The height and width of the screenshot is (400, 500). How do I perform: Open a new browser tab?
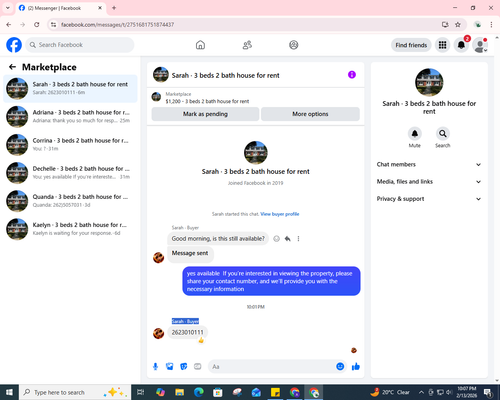tap(114, 8)
